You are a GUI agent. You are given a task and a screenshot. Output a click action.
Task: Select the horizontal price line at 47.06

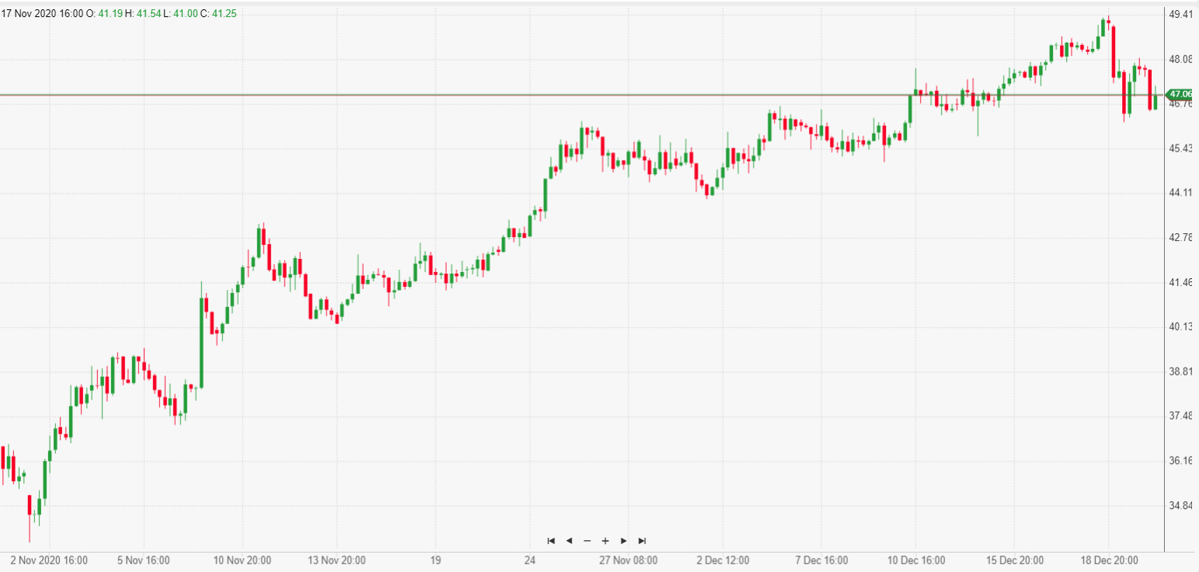(x=581, y=96)
